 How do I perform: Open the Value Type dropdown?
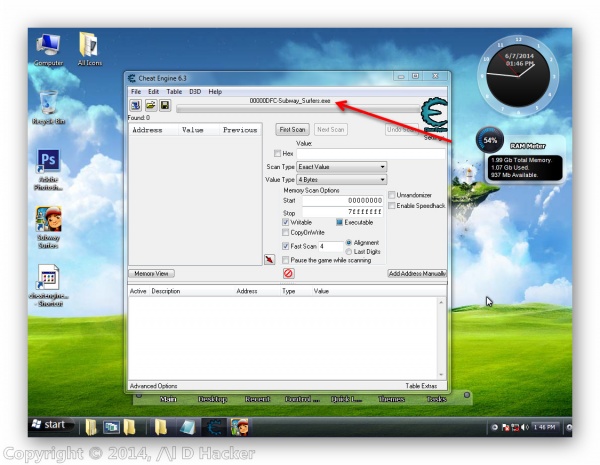point(342,179)
